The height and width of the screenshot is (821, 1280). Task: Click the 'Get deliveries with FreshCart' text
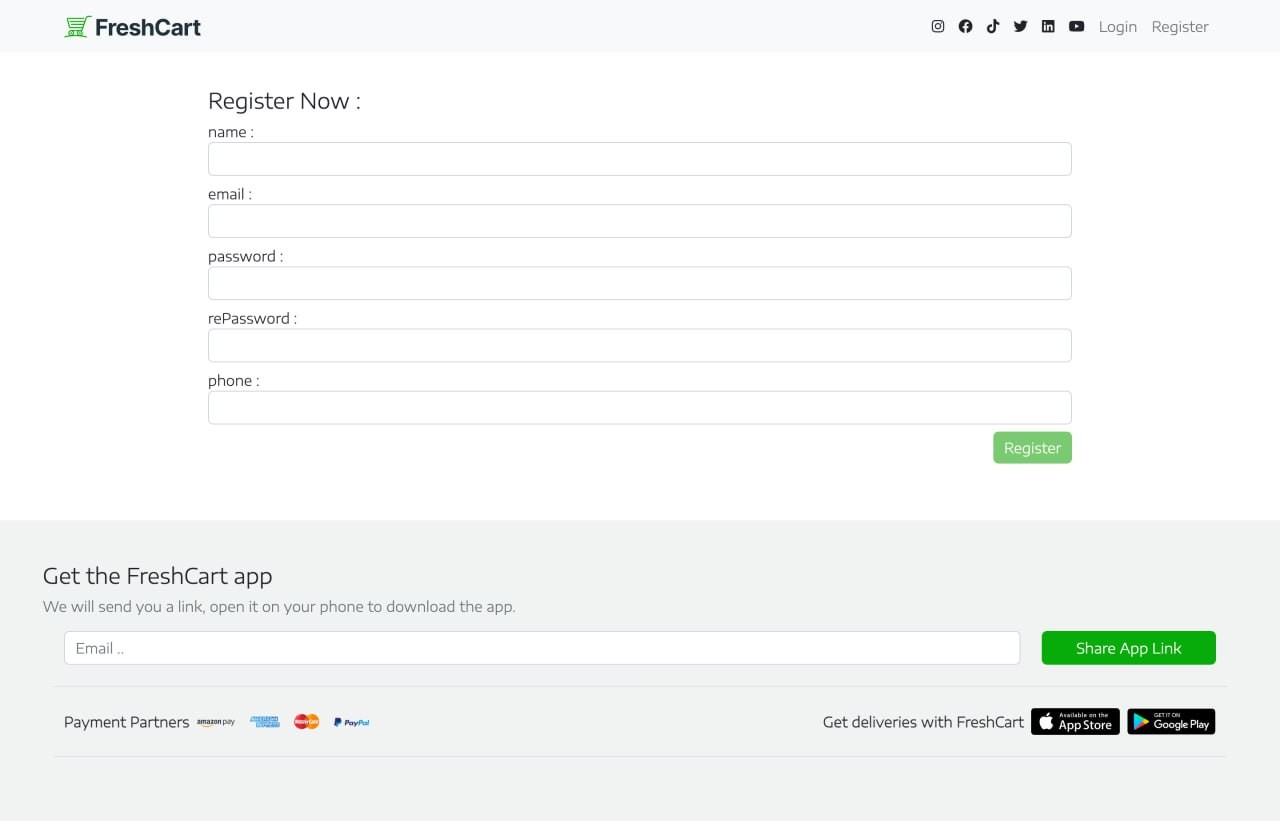click(923, 722)
